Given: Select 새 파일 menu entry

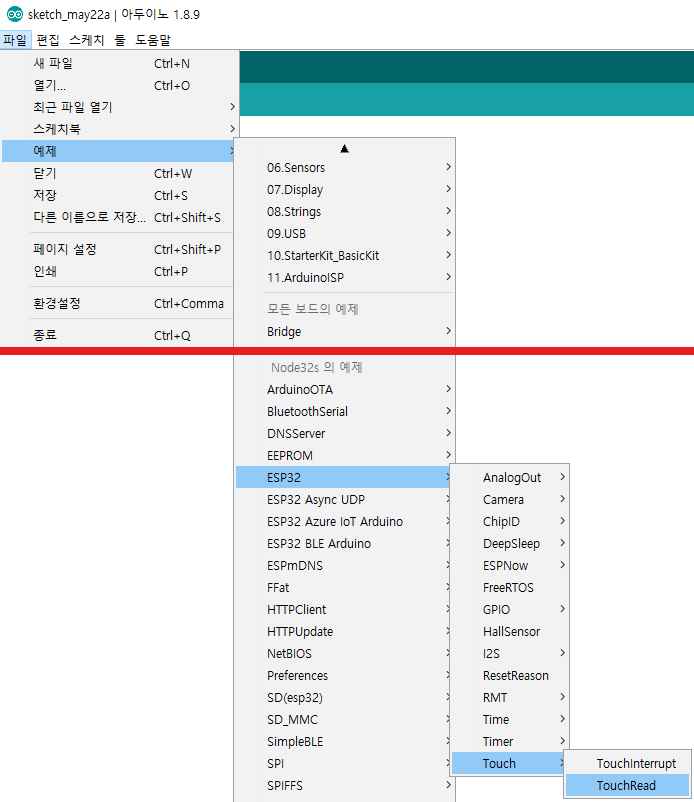Looking at the screenshot, I should click(x=120, y=63).
